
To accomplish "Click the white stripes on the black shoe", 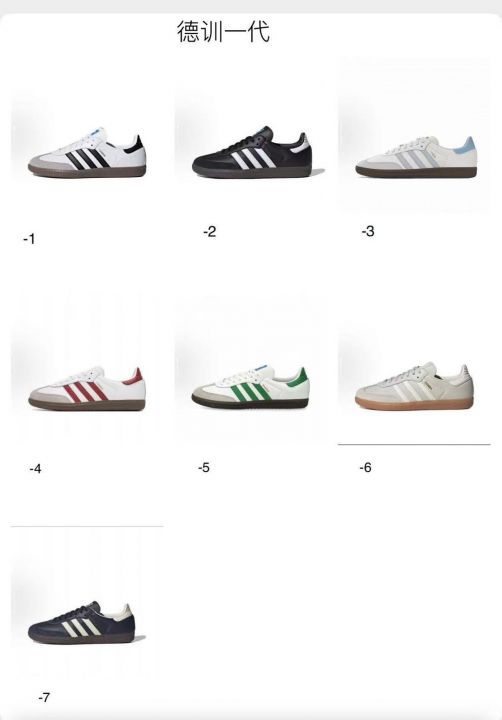I will [x=254, y=158].
